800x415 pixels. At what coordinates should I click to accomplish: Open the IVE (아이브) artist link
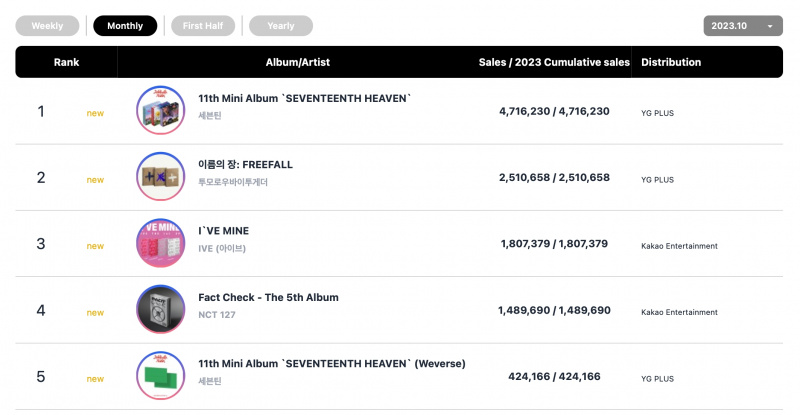[x=222, y=249]
